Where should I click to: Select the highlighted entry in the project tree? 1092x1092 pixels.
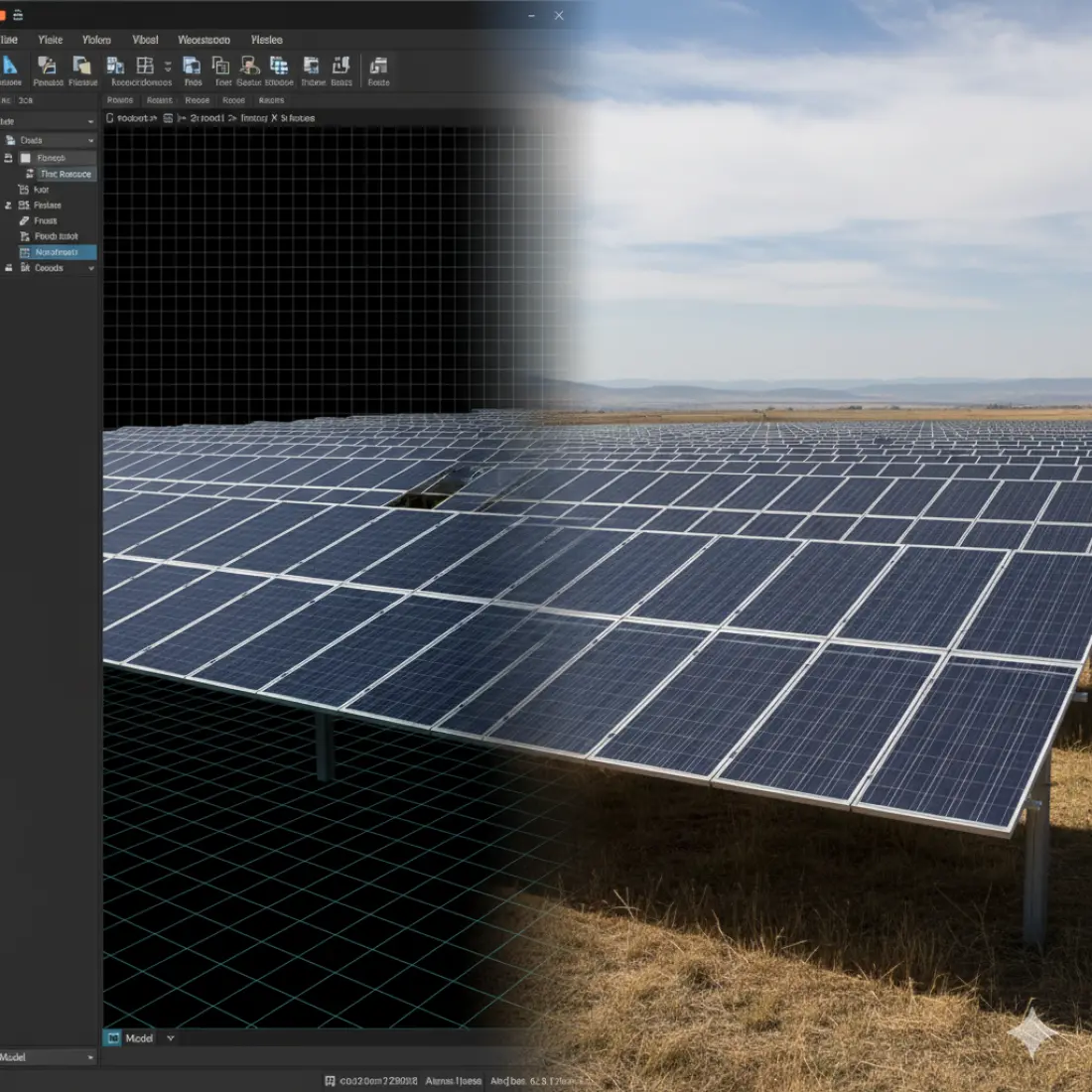coord(60,252)
